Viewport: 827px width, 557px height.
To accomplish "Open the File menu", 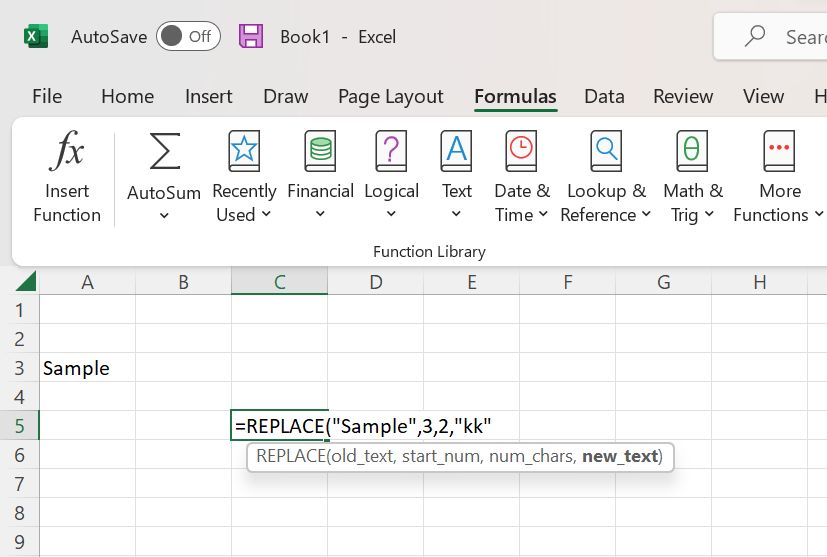I will pyautogui.click(x=47, y=96).
